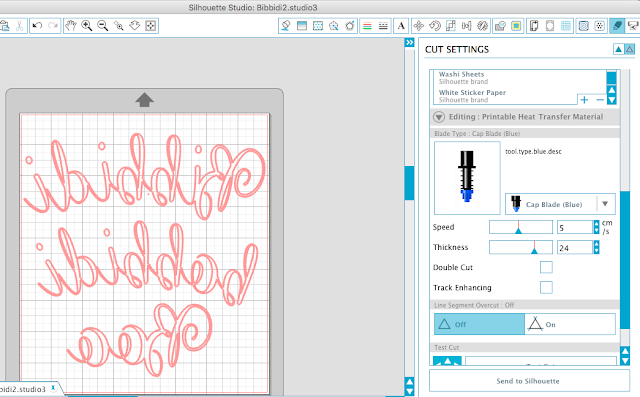Open the Page Settings panel icon

point(534,26)
